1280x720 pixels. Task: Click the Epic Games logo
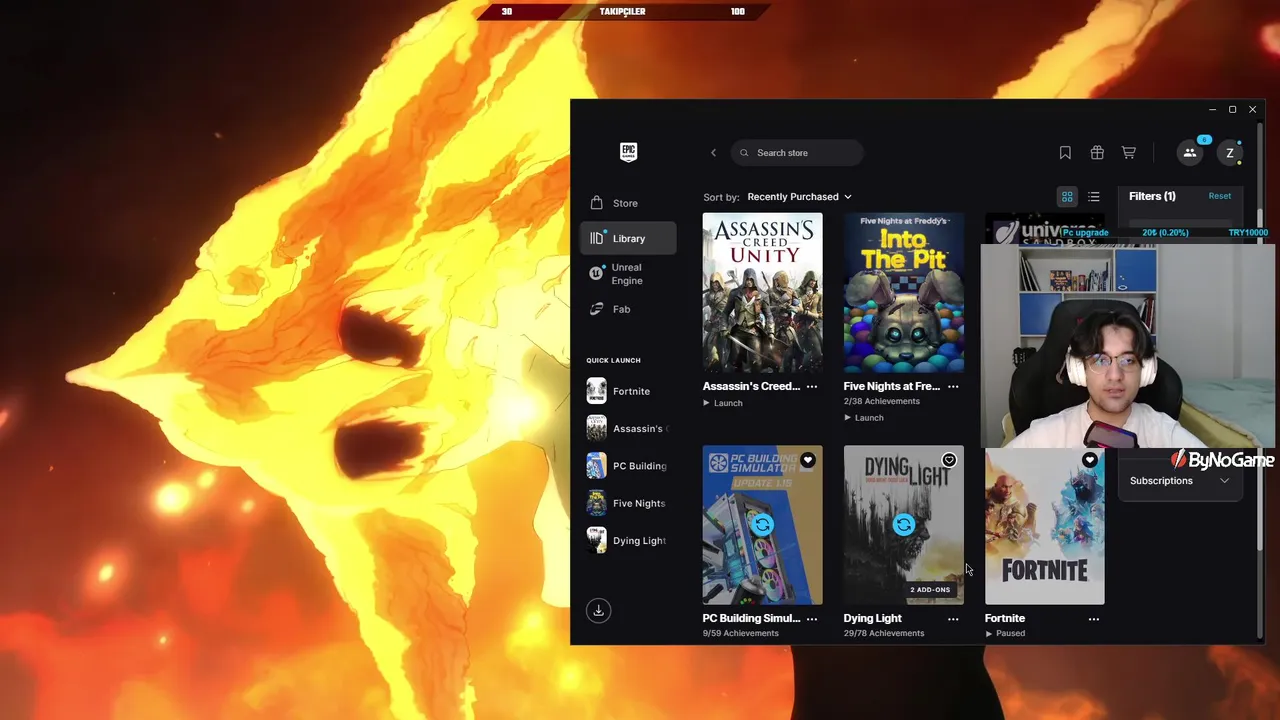click(628, 152)
